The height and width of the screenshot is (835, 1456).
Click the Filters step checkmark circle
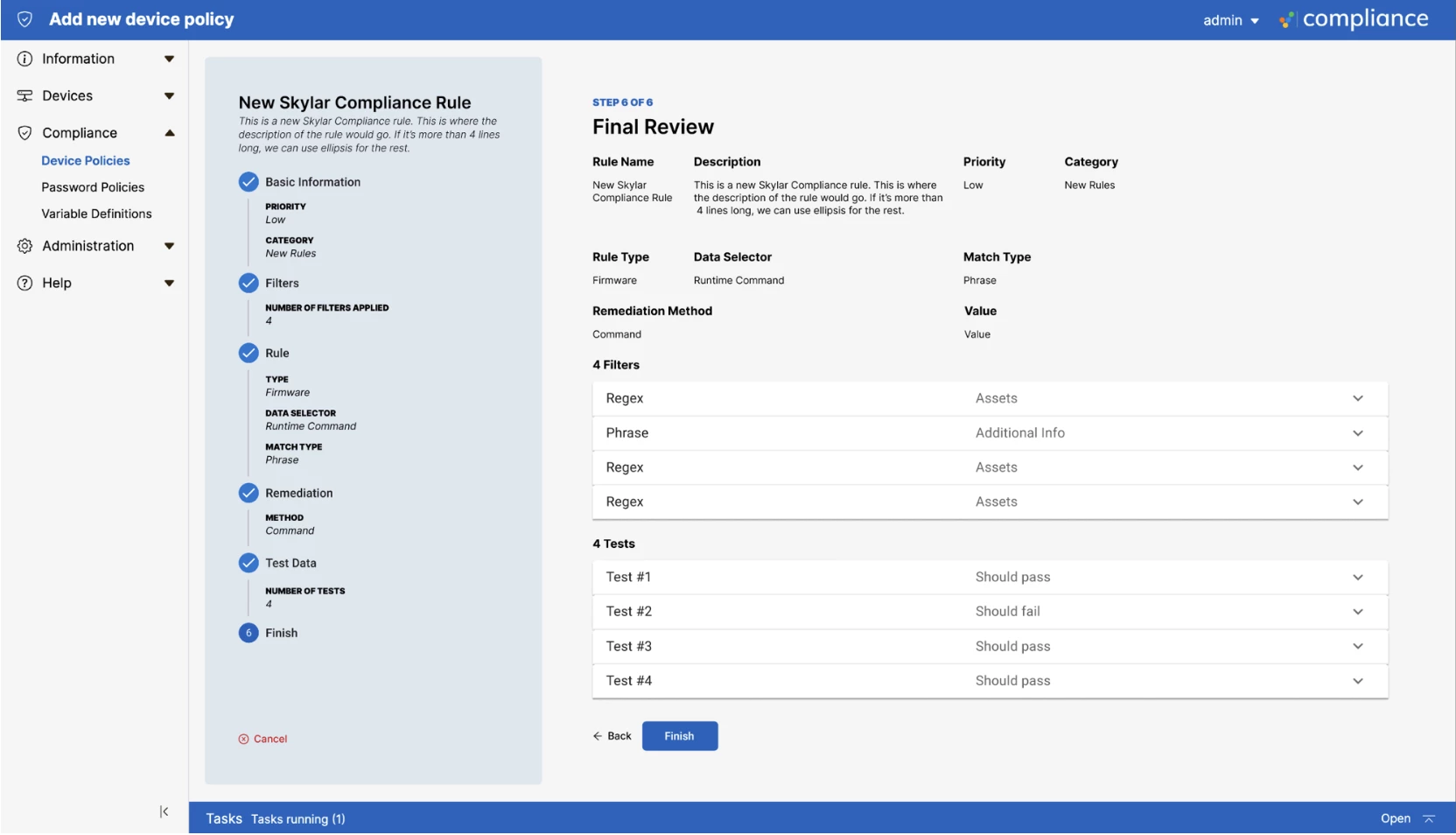[x=248, y=283]
